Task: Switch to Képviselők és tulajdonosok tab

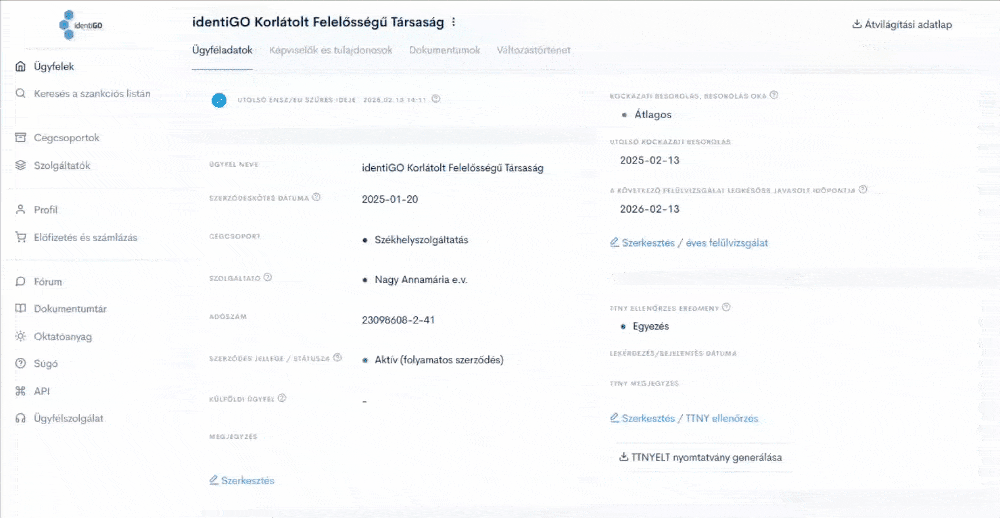Action: point(330,50)
